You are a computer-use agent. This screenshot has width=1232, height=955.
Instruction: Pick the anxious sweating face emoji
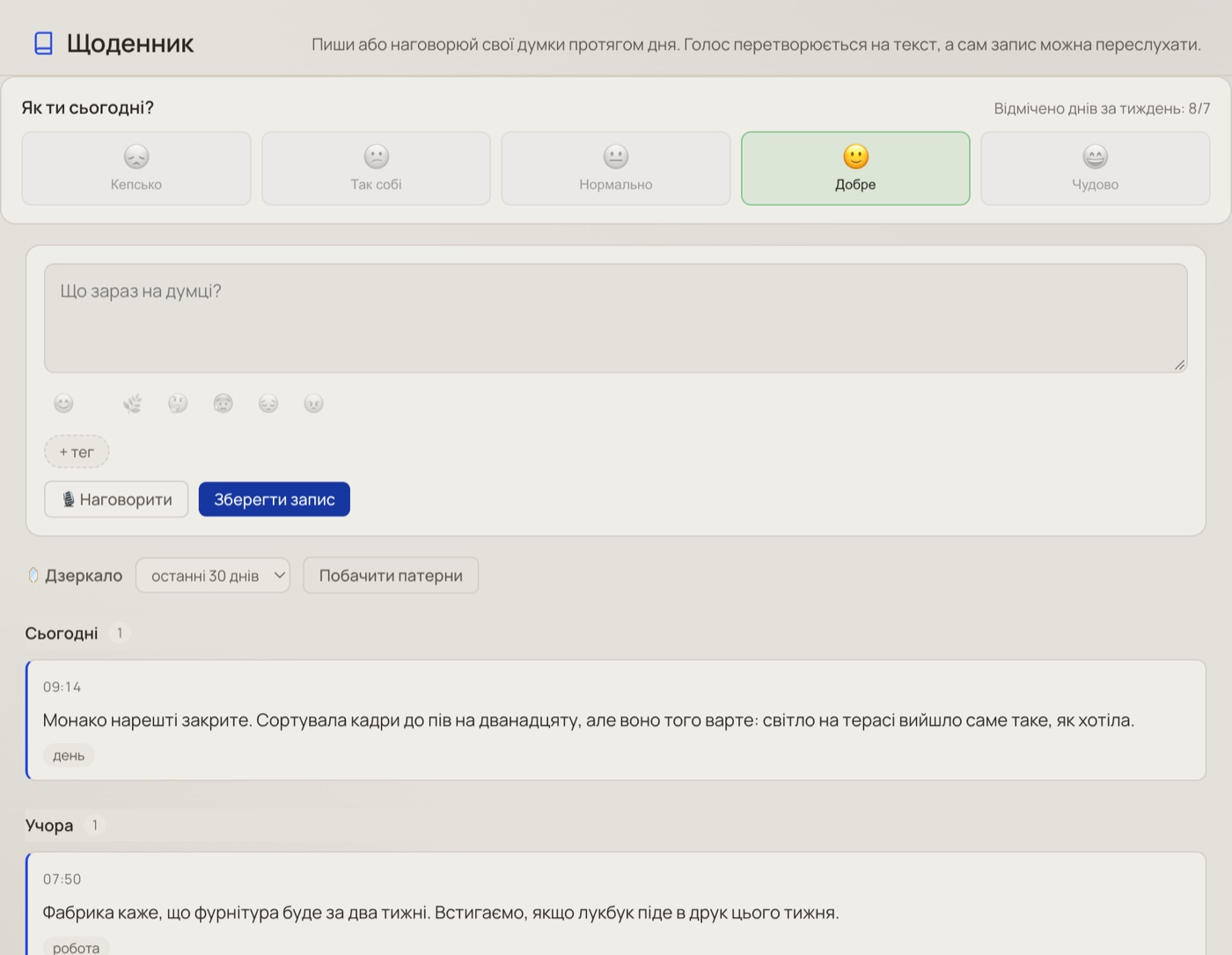pyautogui.click(x=224, y=403)
